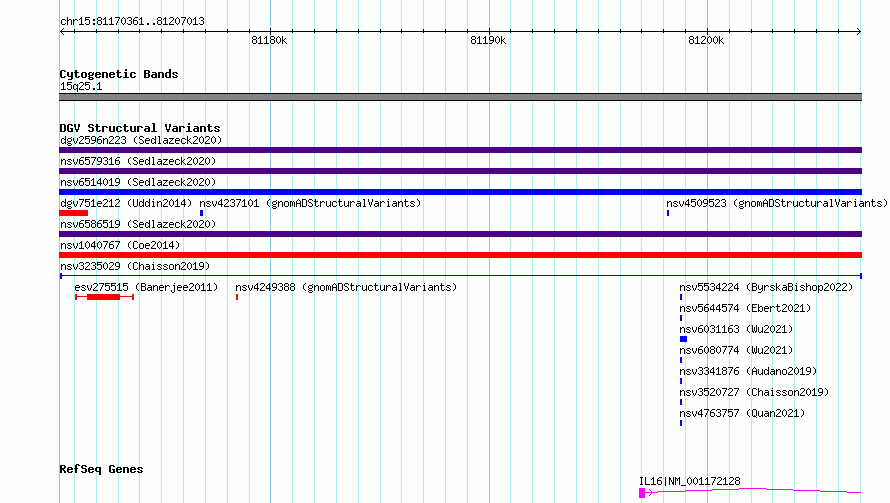The height and width of the screenshot is (503, 890).
Task: Open variant nsv6031163 (Wu2021) label
Action: (736, 329)
